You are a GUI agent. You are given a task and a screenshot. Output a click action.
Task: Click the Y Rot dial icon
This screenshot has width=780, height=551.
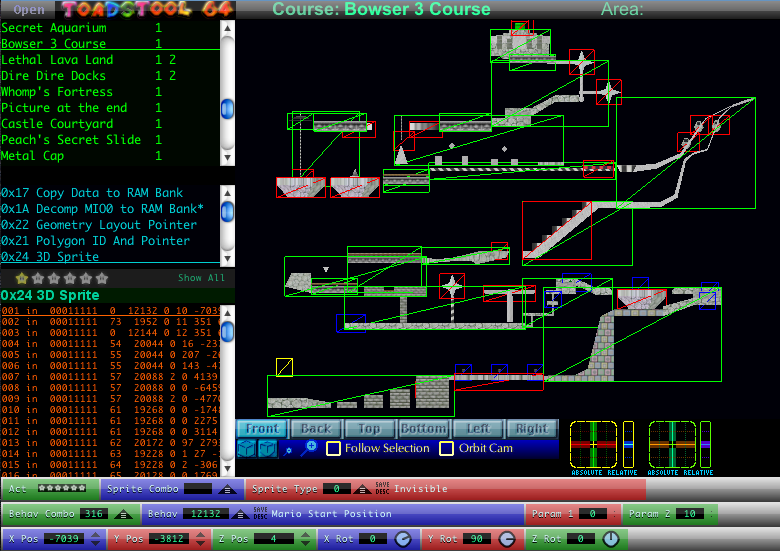[506, 539]
